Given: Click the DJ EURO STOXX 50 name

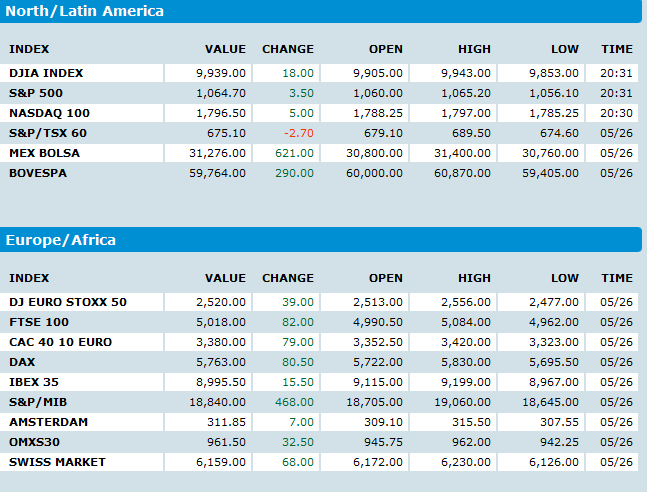Looking at the screenshot, I should point(68,302).
